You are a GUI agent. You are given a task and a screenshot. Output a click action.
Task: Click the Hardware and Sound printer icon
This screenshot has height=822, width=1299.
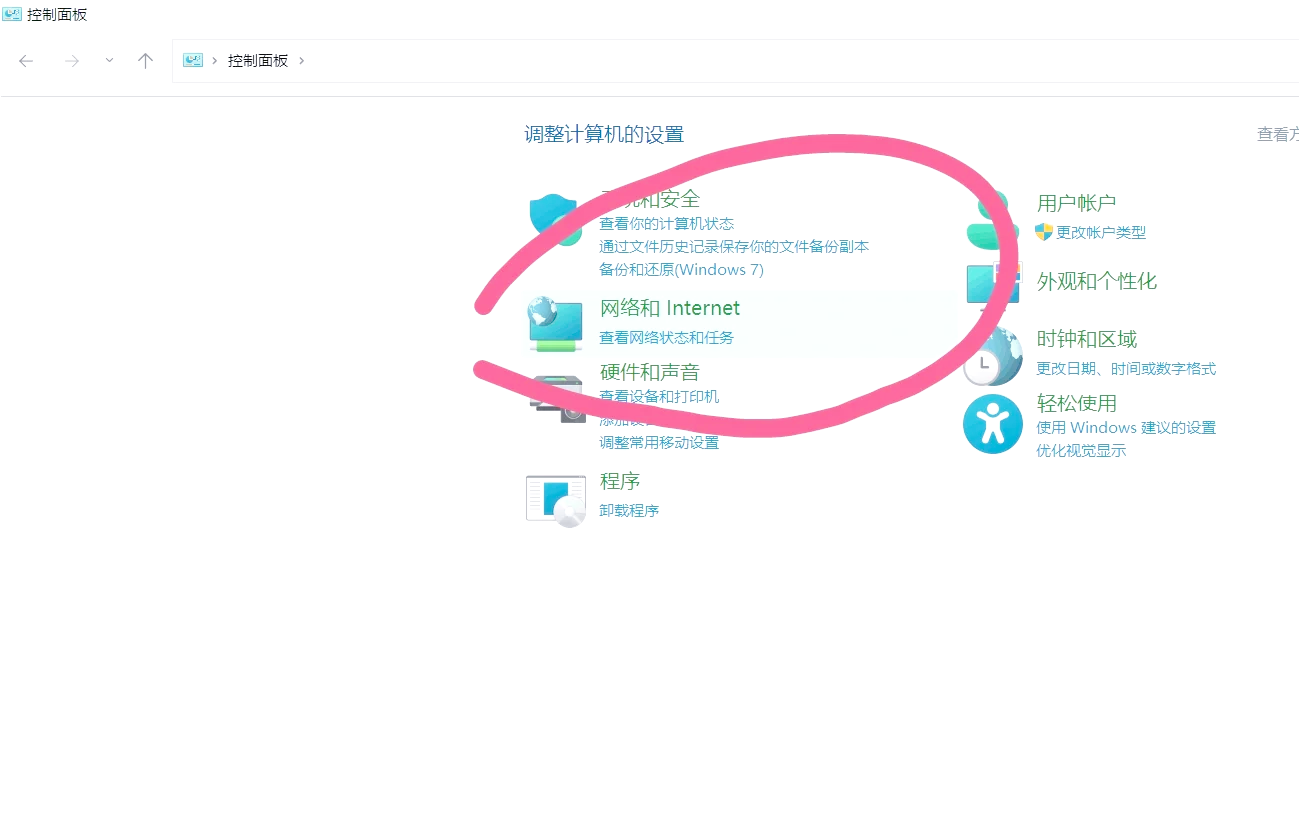tap(557, 397)
